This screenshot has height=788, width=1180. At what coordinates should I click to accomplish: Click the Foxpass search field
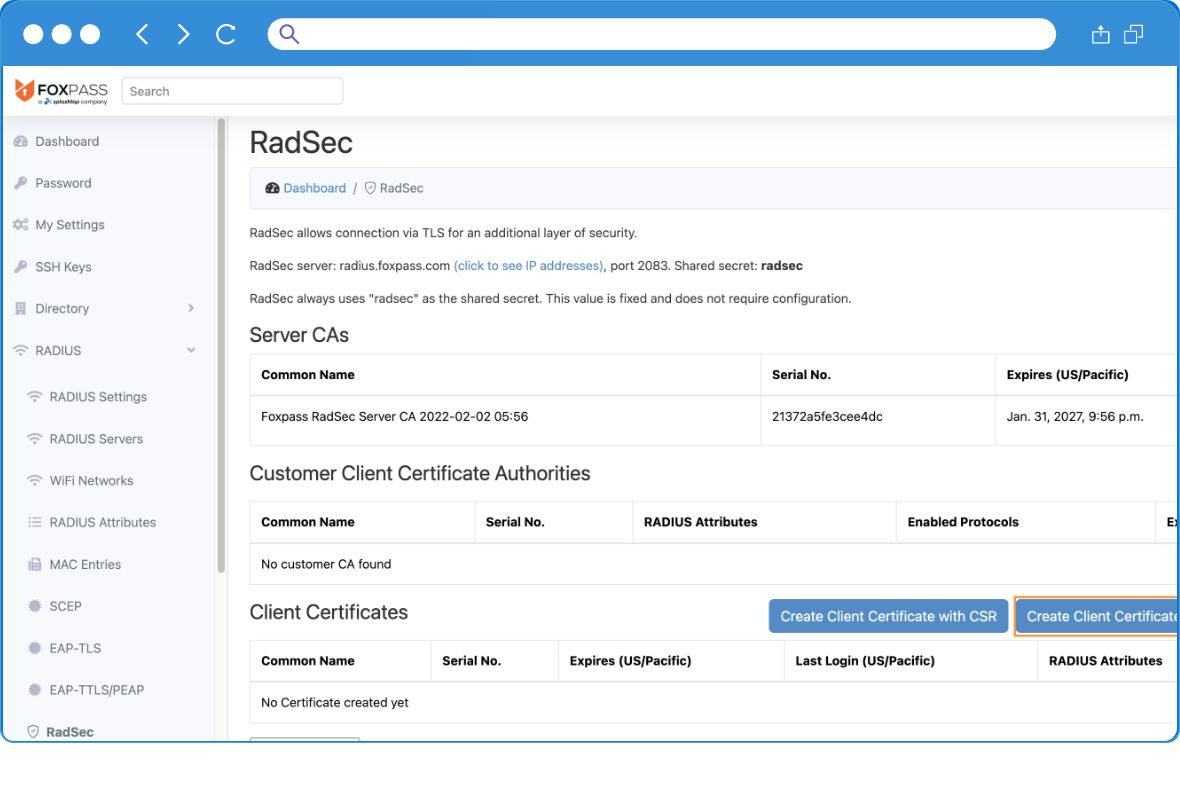232,91
